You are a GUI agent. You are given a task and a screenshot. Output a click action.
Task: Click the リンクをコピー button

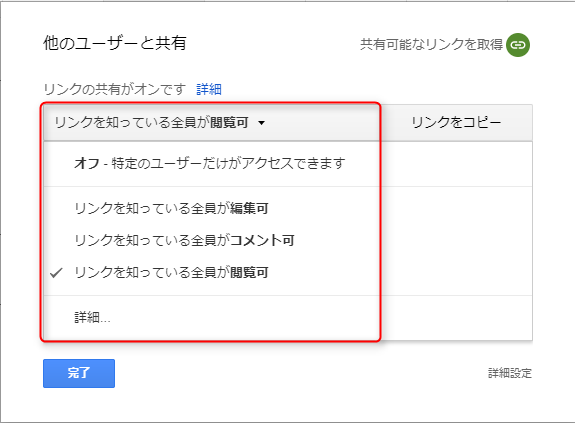coord(456,122)
